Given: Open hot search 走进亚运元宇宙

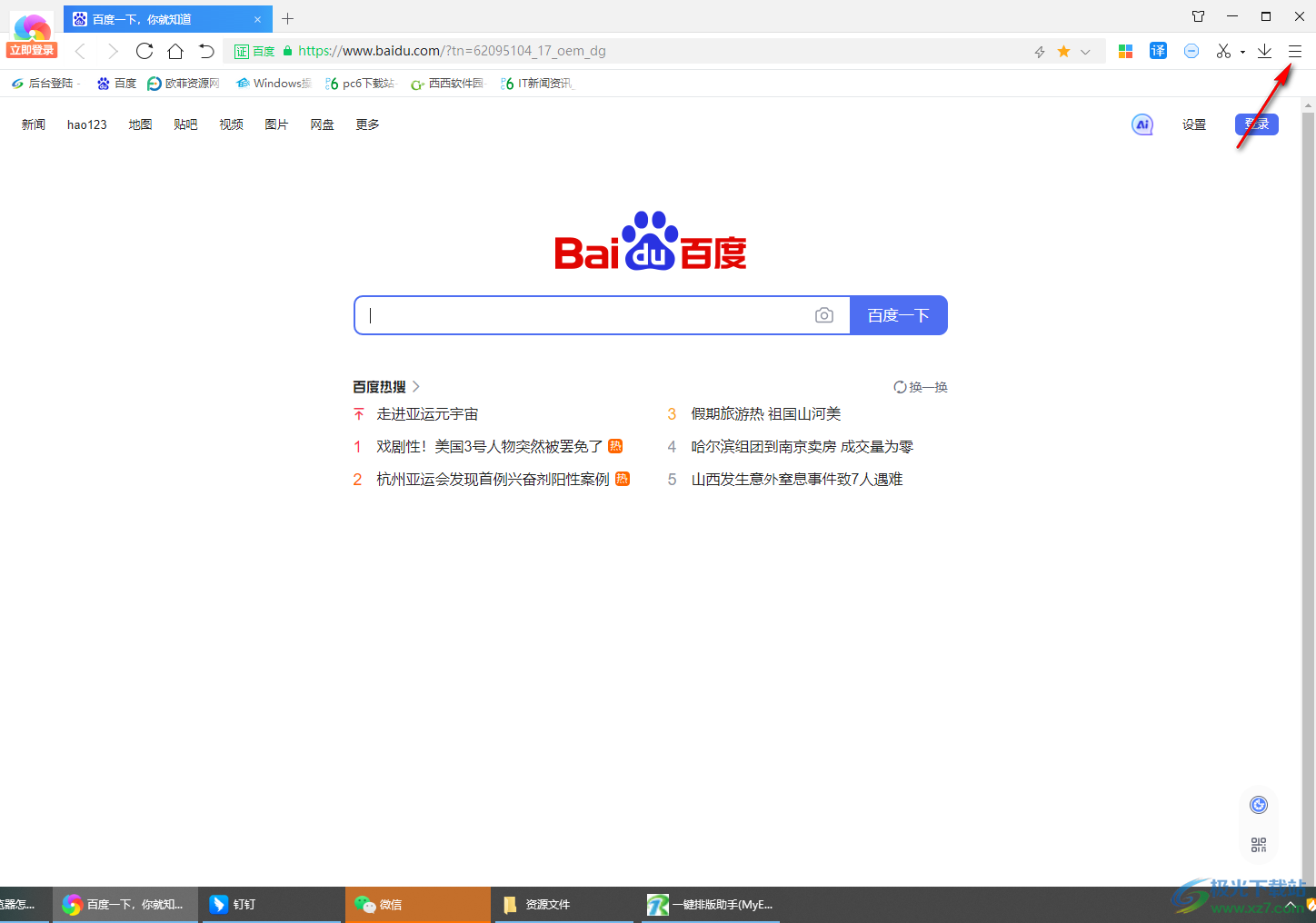Looking at the screenshot, I should tap(427, 414).
